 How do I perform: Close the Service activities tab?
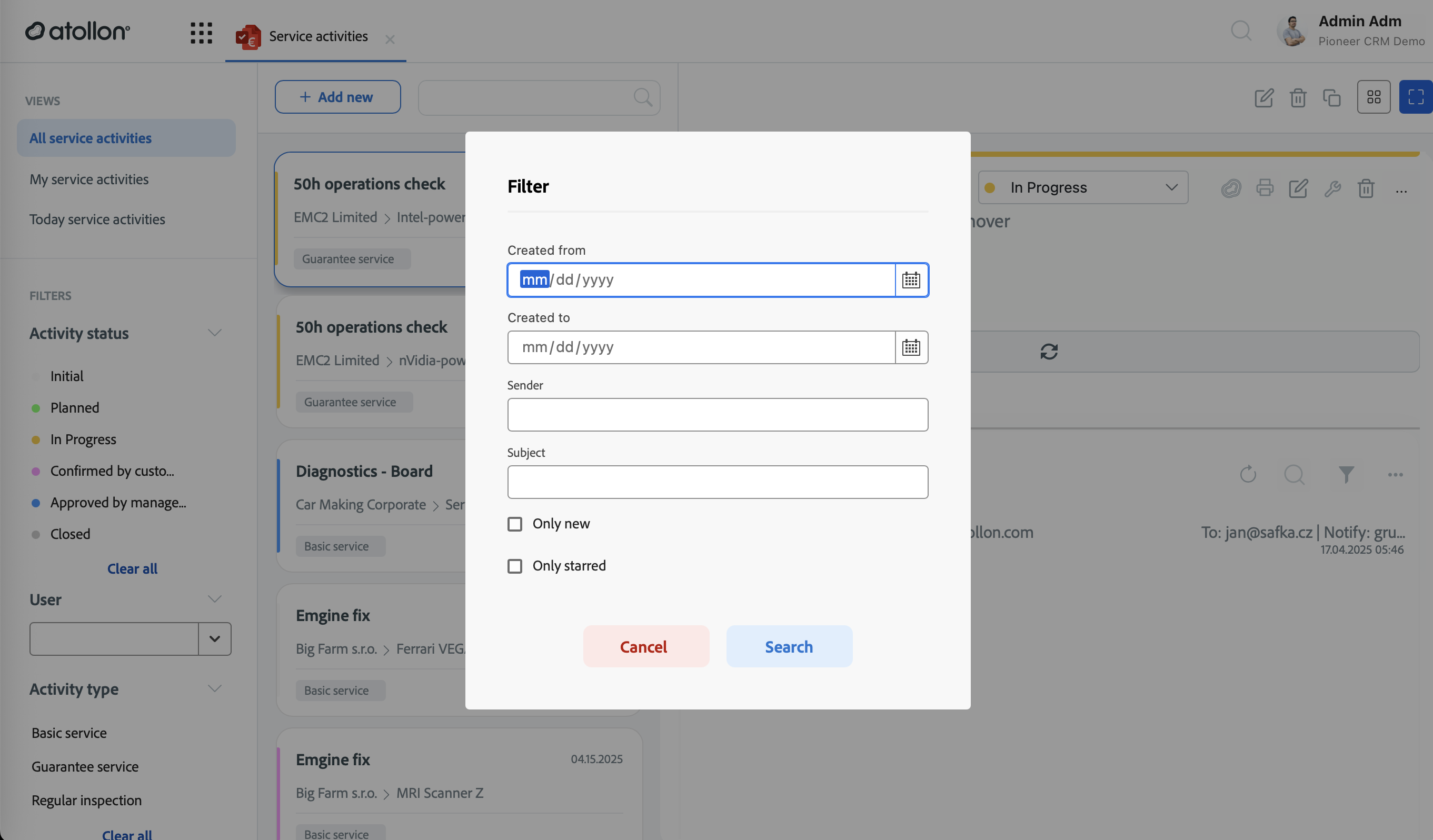coord(390,39)
